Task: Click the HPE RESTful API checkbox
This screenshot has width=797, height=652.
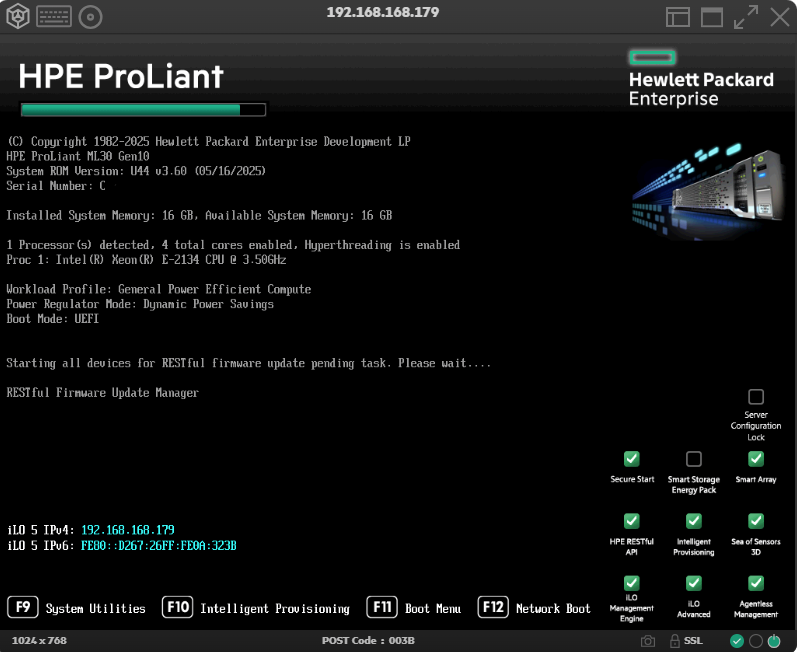Action: pyautogui.click(x=632, y=521)
